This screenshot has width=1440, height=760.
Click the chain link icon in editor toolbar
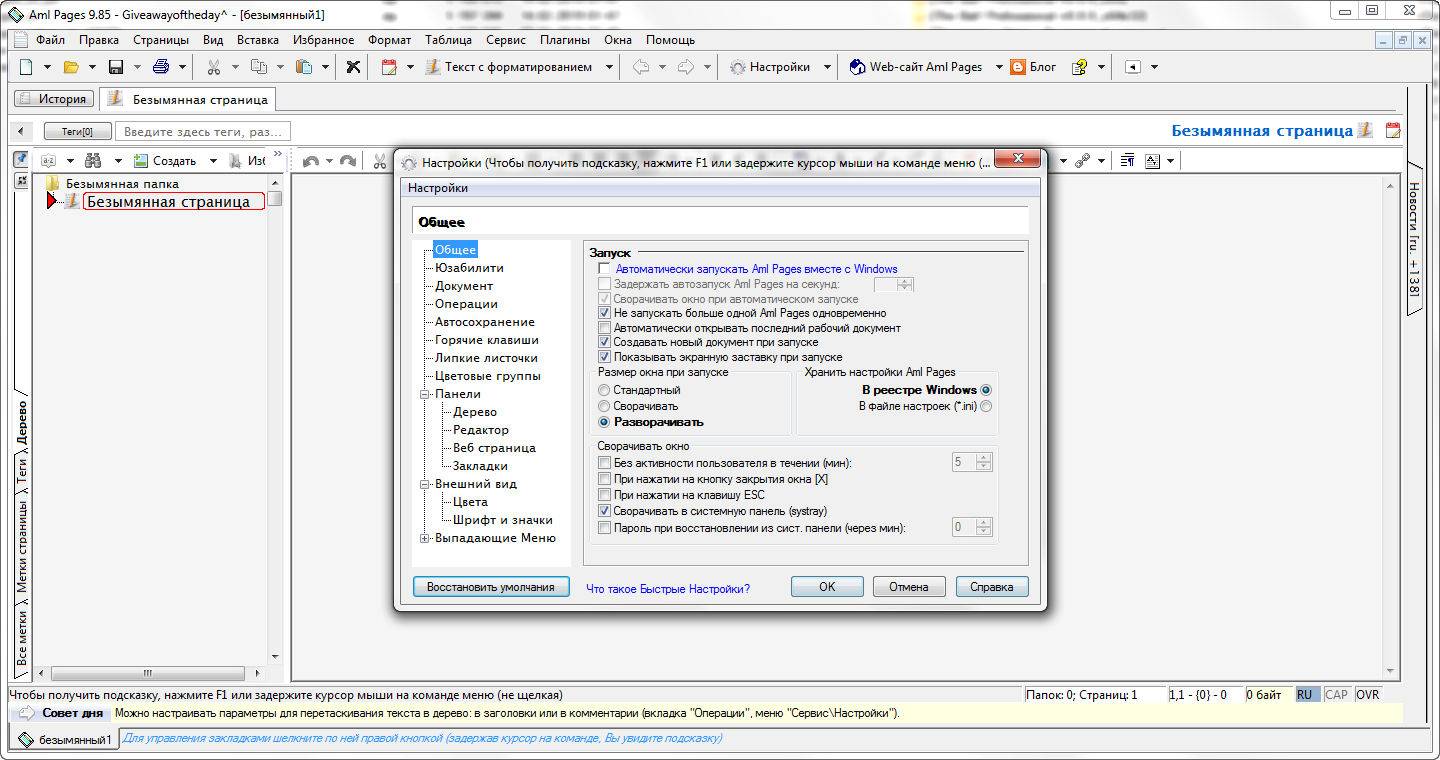1082,160
